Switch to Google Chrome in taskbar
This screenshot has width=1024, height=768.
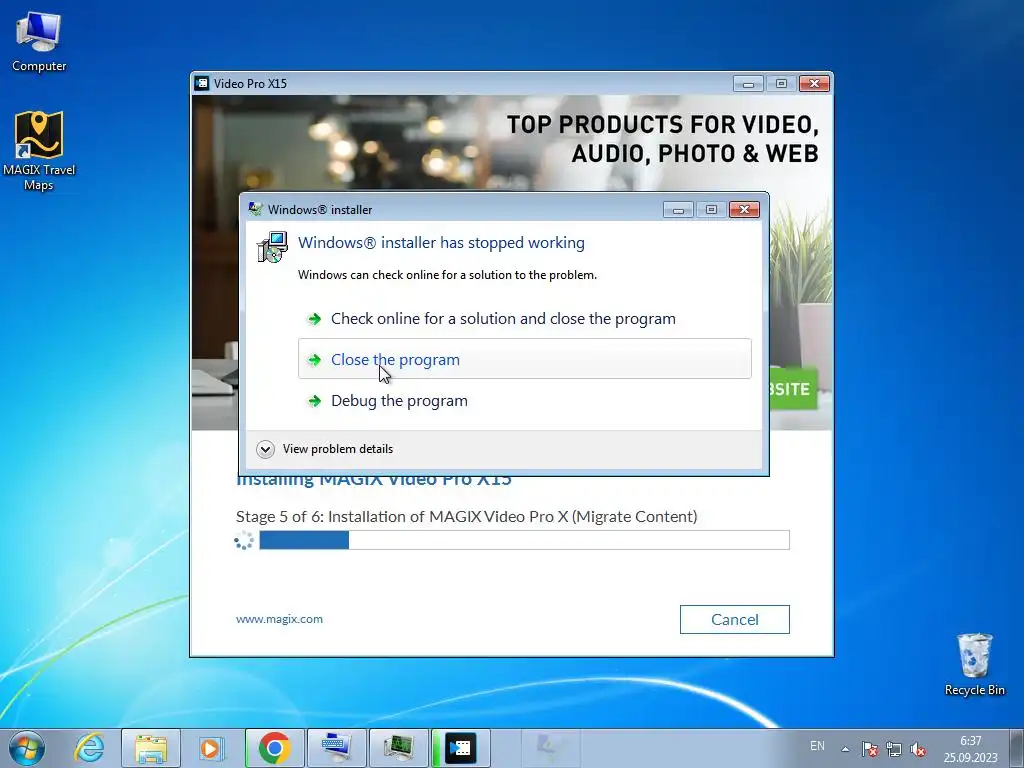tap(274, 748)
